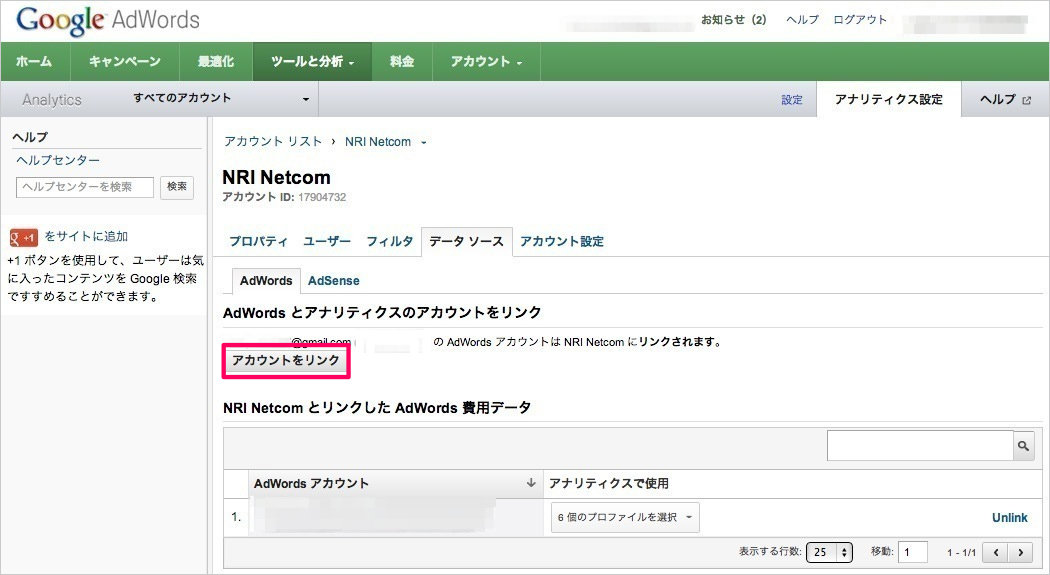Image resolution: width=1050 pixels, height=575 pixels.
Task: Expand the アカウント menu in green navbar
Action: (x=486, y=62)
